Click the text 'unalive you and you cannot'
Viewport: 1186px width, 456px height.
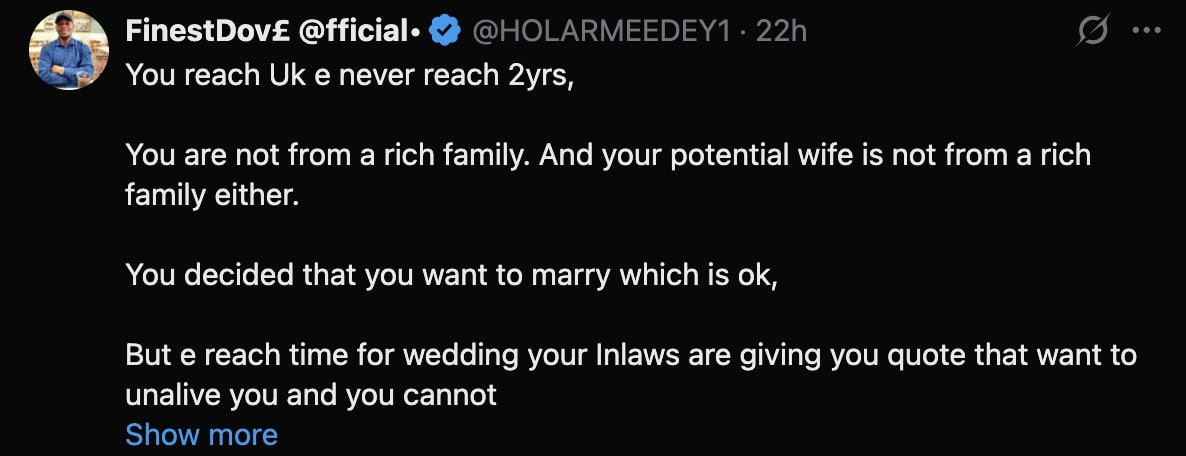(311, 394)
